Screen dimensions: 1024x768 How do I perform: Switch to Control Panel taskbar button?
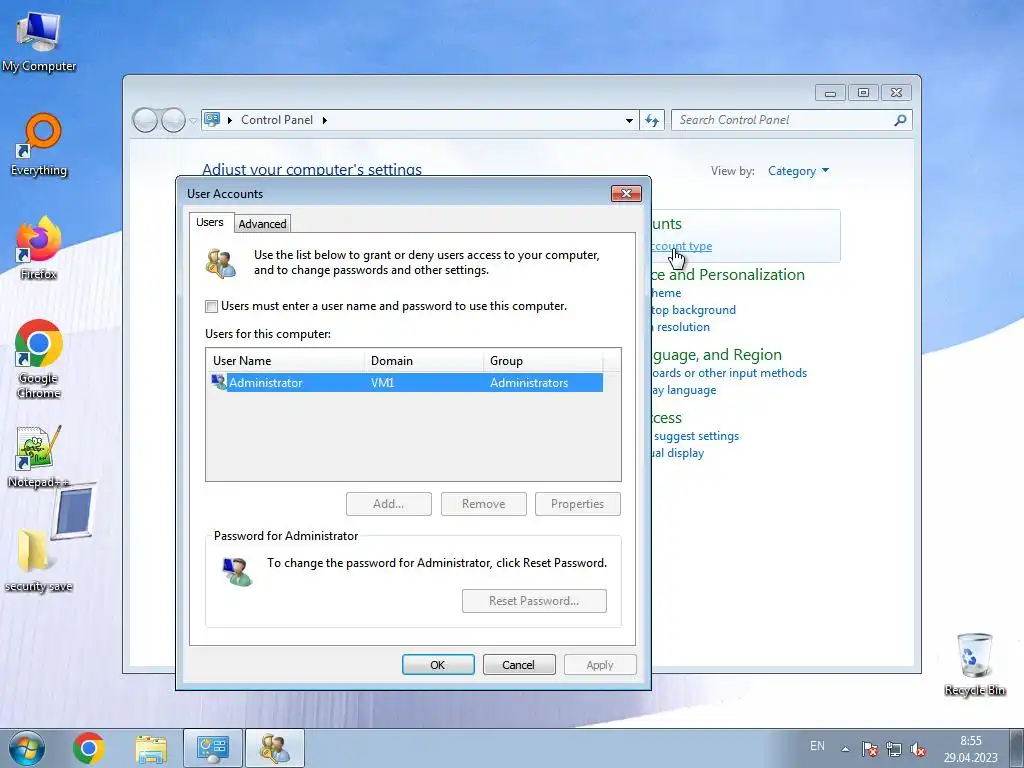[x=213, y=748]
